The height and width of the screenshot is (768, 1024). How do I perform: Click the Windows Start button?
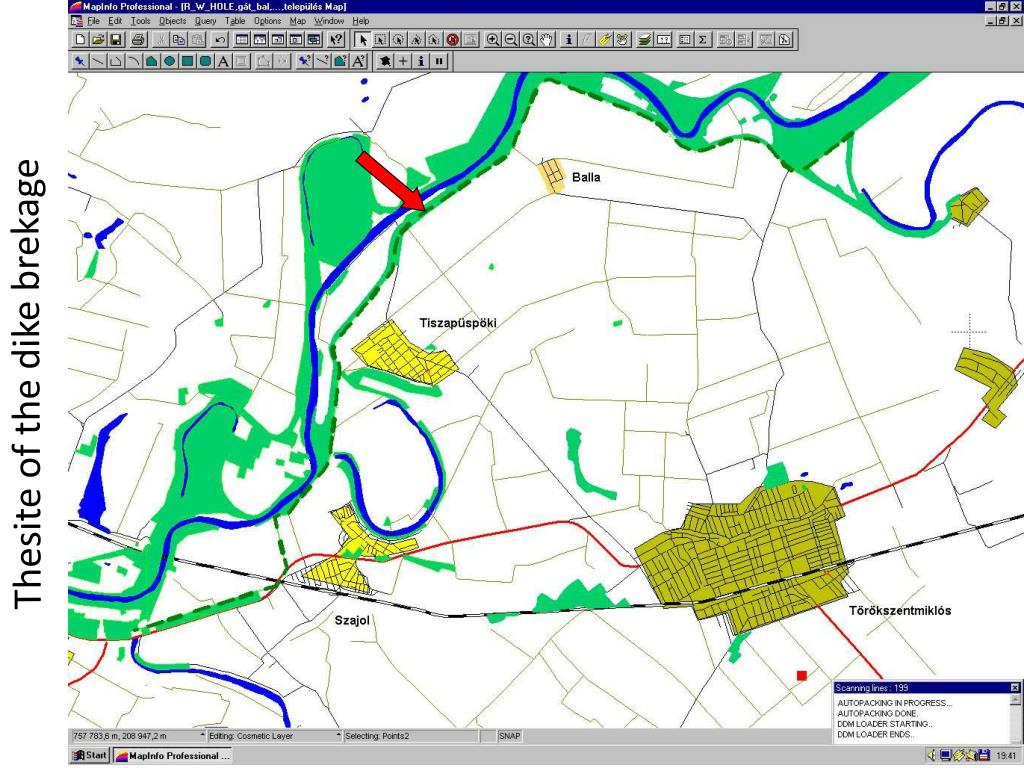tap(89, 756)
